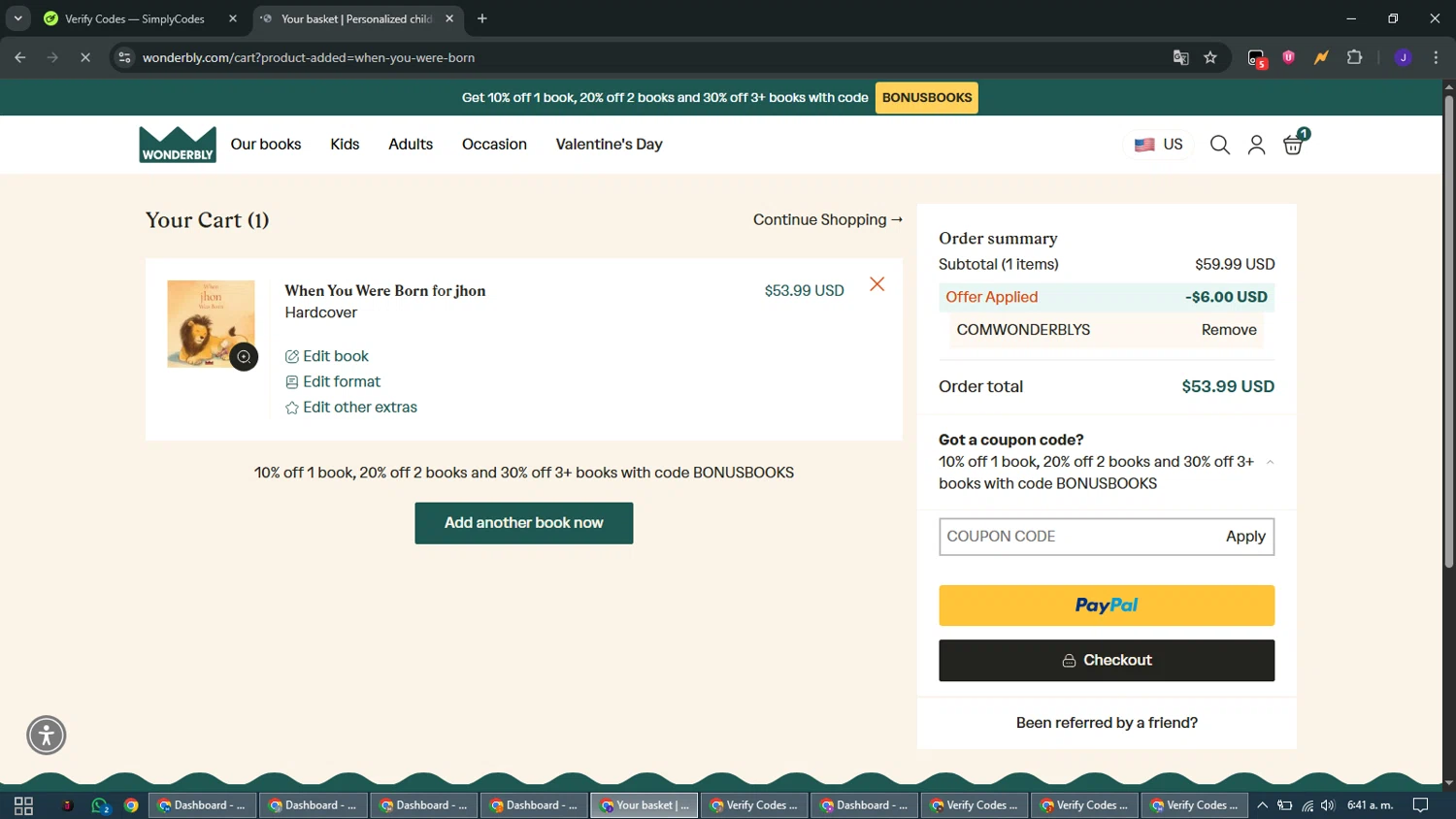The height and width of the screenshot is (819, 1456).
Task: Open the shopping basket icon
Action: [1294, 145]
